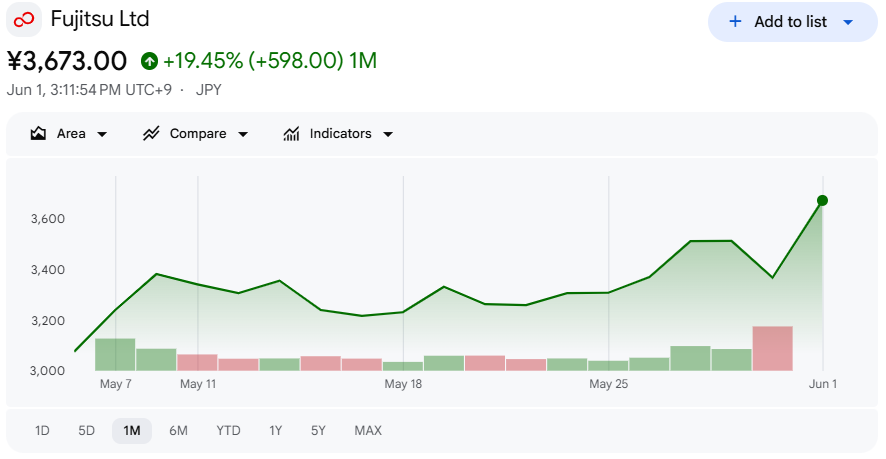Click the plus icon in Add to list
This screenshot has width=886, height=459.
tap(735, 21)
